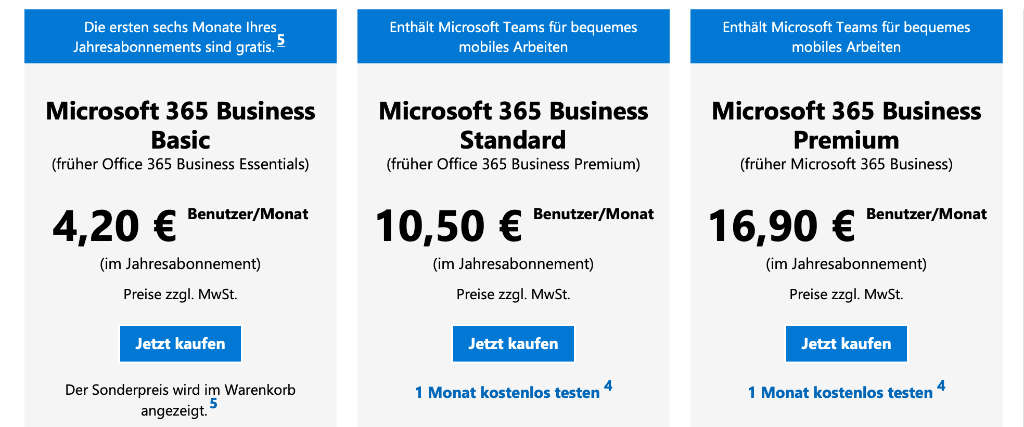Open Business Standard 1 Monat kostenlos testen link
This screenshot has width=1024, height=427.
pyautogui.click(x=507, y=393)
